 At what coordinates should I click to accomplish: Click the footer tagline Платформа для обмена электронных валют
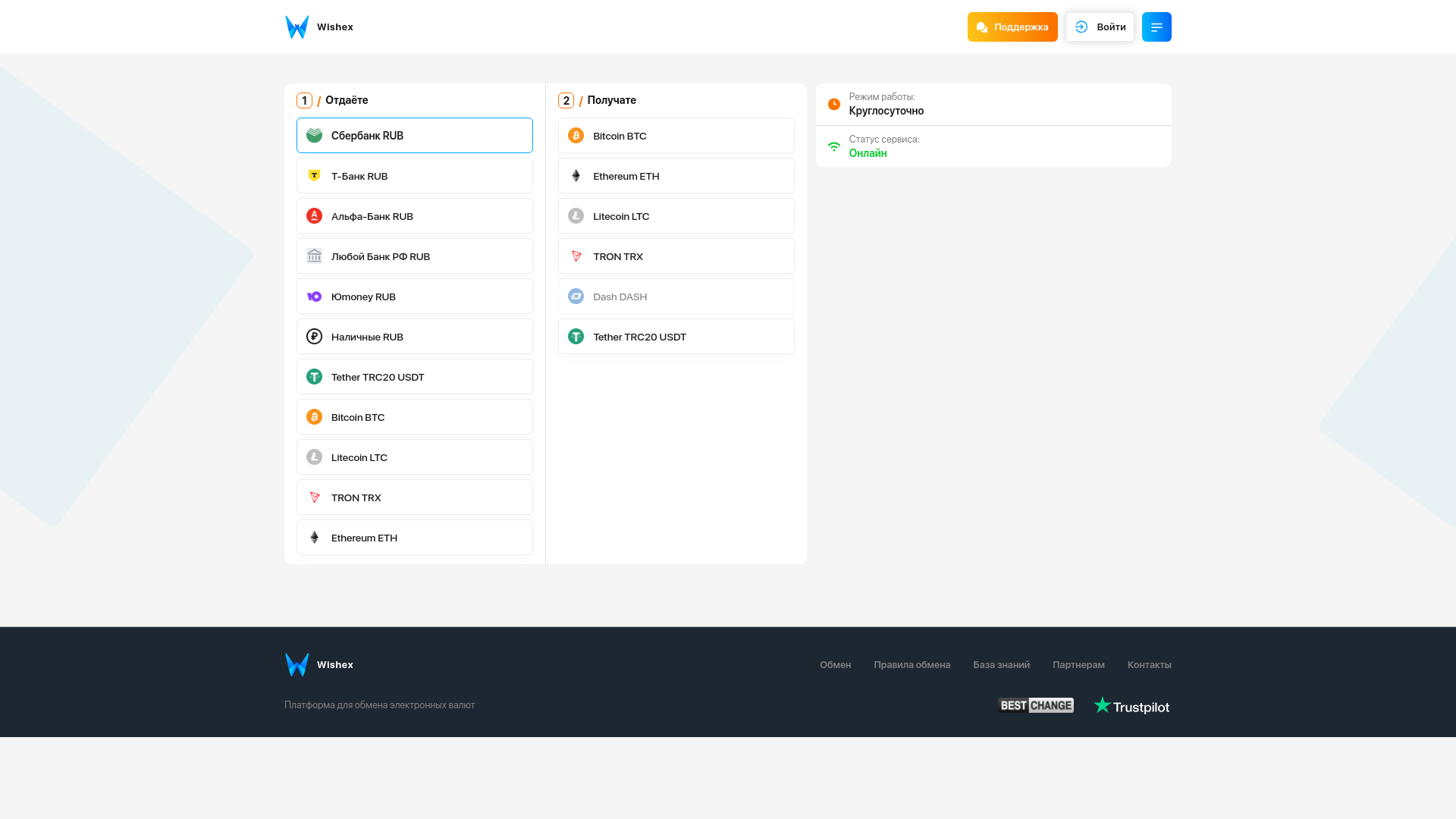click(x=379, y=705)
